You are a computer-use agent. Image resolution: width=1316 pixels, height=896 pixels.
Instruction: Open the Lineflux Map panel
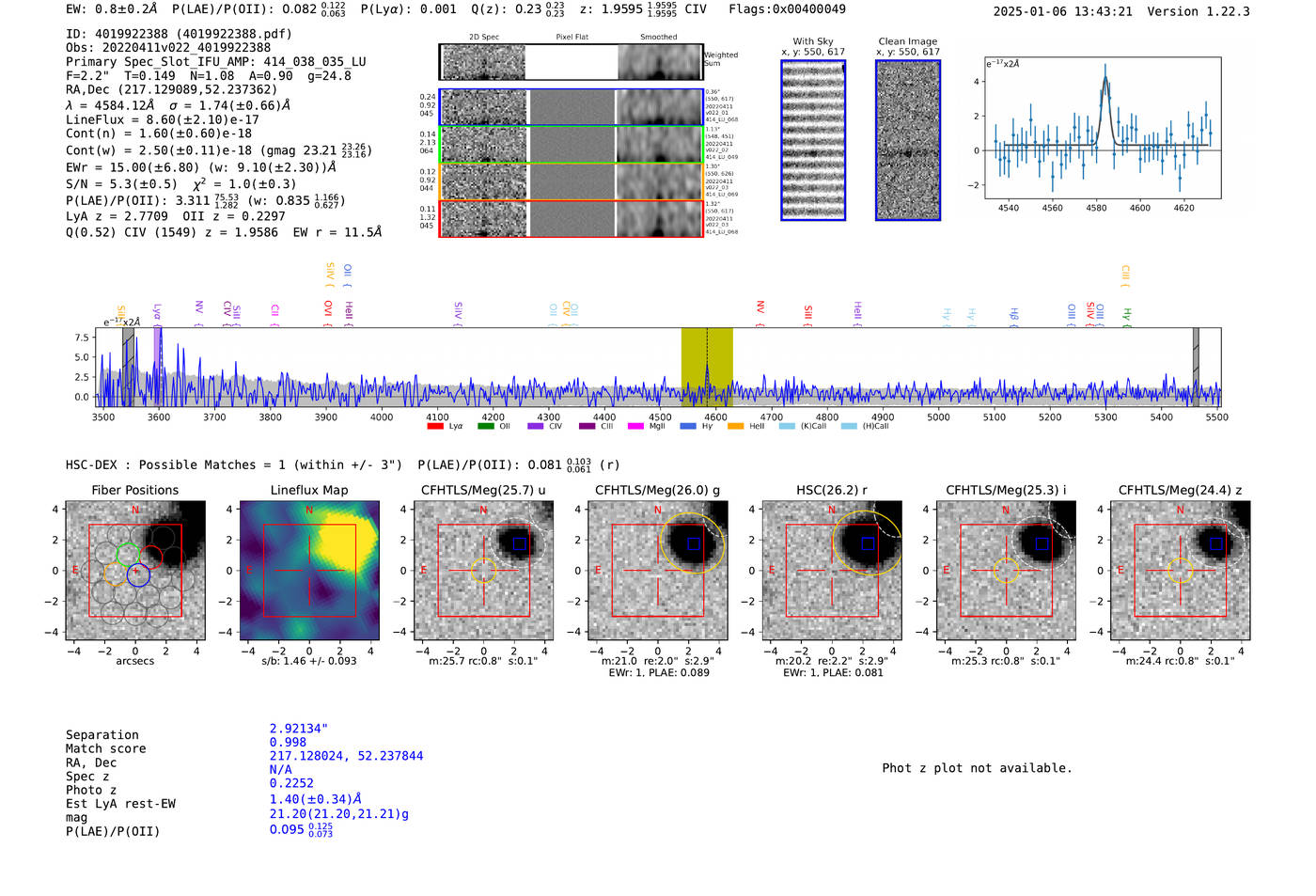tap(309, 570)
